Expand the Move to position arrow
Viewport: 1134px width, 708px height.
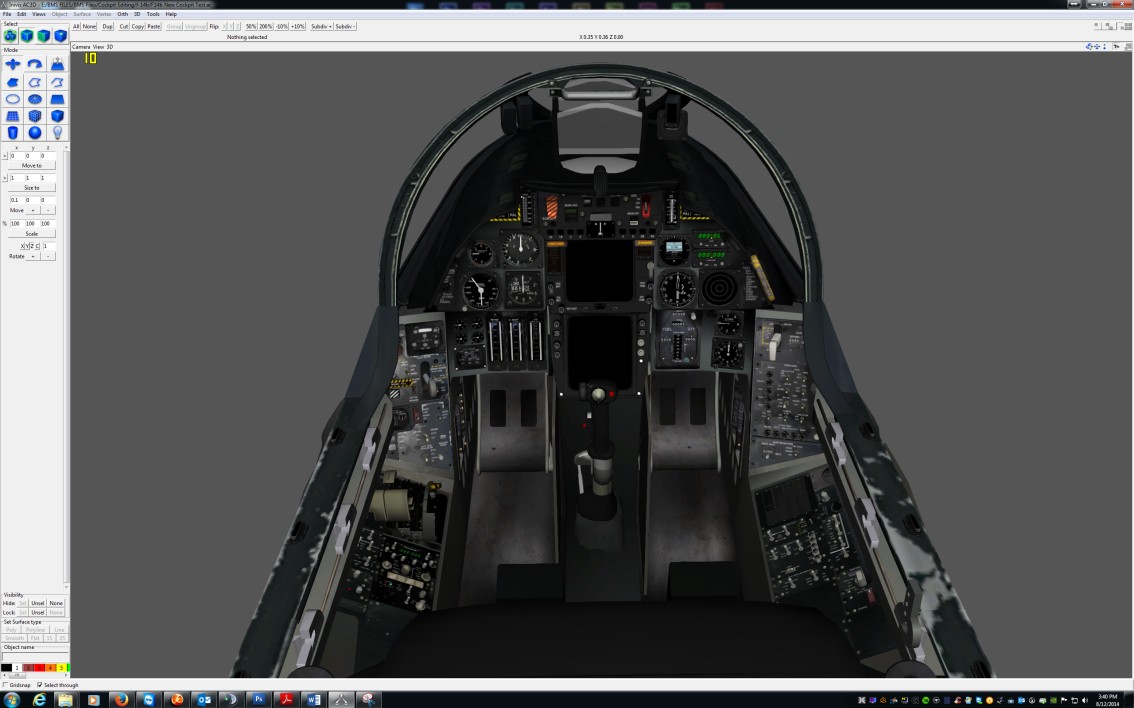click(x=4, y=156)
